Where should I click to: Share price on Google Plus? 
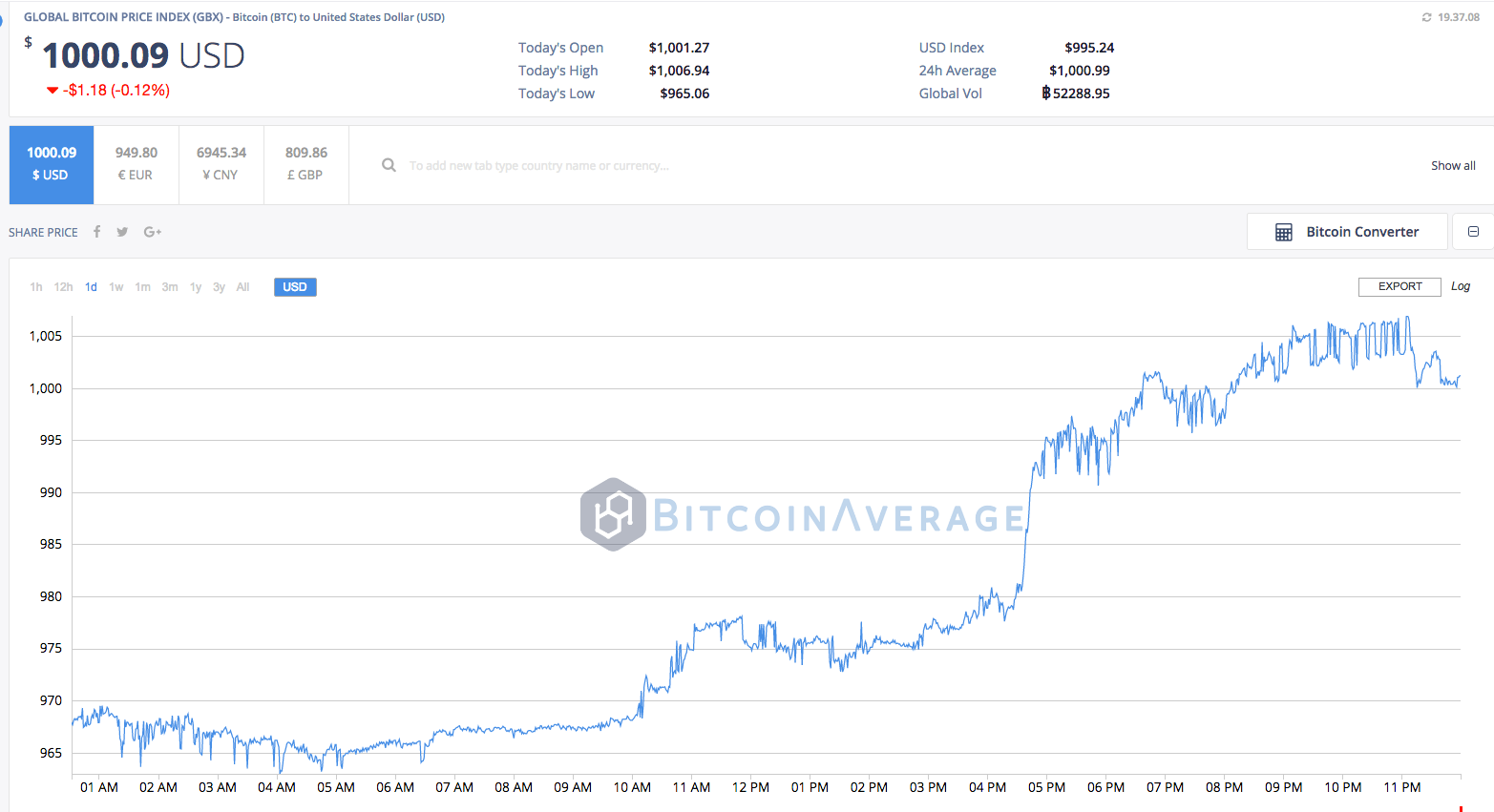tap(153, 232)
